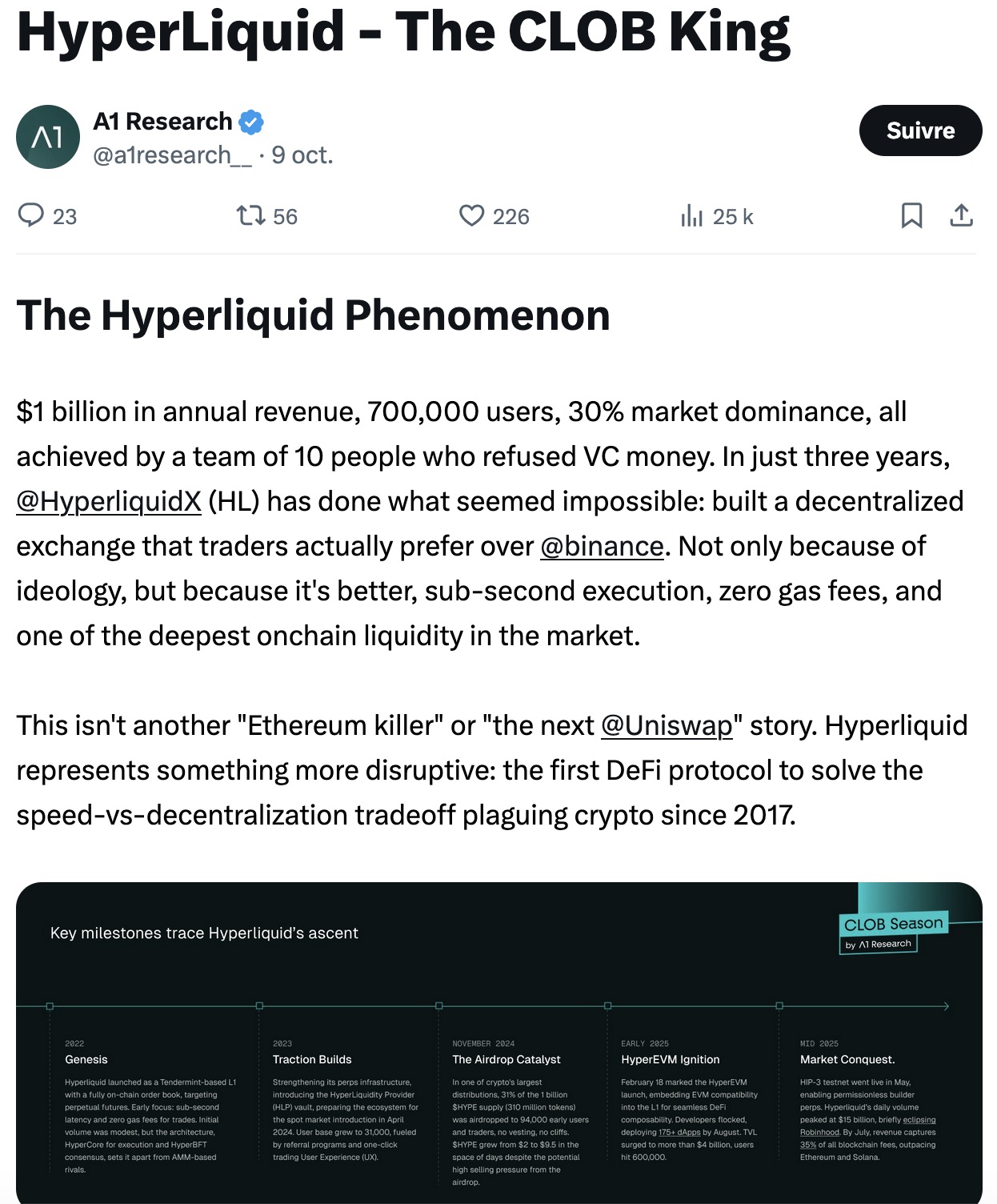This screenshot has height=1204, width=997.
Task: Open the @Uniswap mention link
Action: pos(667,725)
